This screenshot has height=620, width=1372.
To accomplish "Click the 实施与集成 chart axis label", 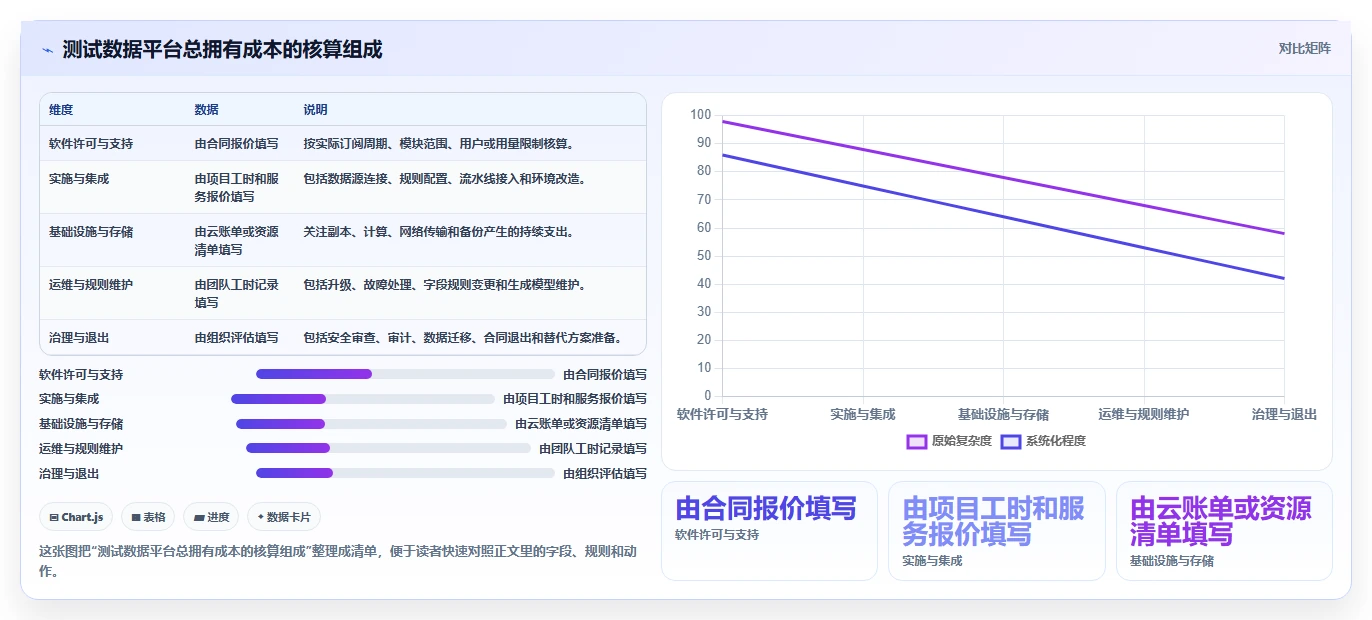I will click(x=863, y=414).
